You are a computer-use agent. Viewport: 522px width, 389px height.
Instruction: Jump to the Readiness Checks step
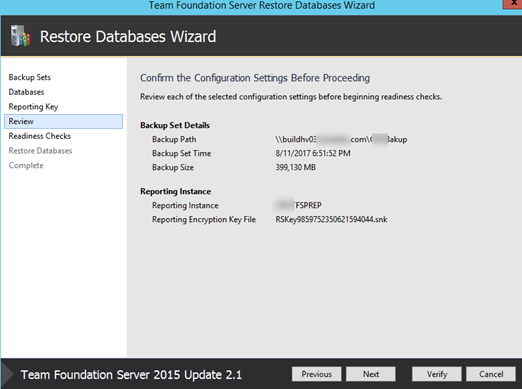40,136
